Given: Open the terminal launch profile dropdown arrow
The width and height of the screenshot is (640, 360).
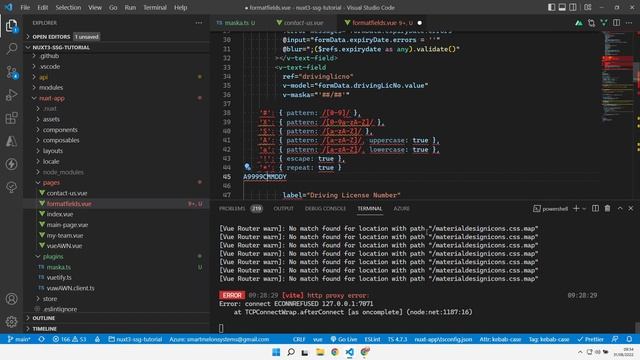Looking at the screenshot, I should click(x=584, y=209).
